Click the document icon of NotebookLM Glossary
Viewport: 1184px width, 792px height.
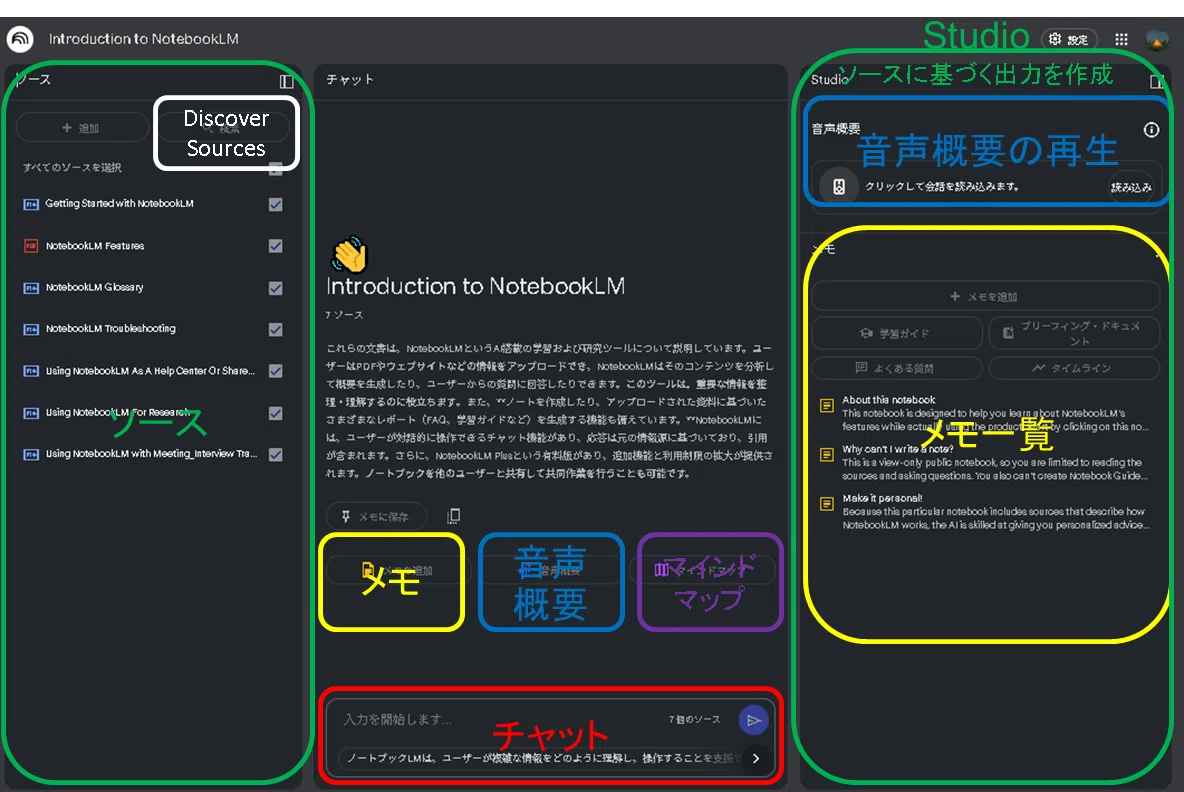click(x=31, y=288)
